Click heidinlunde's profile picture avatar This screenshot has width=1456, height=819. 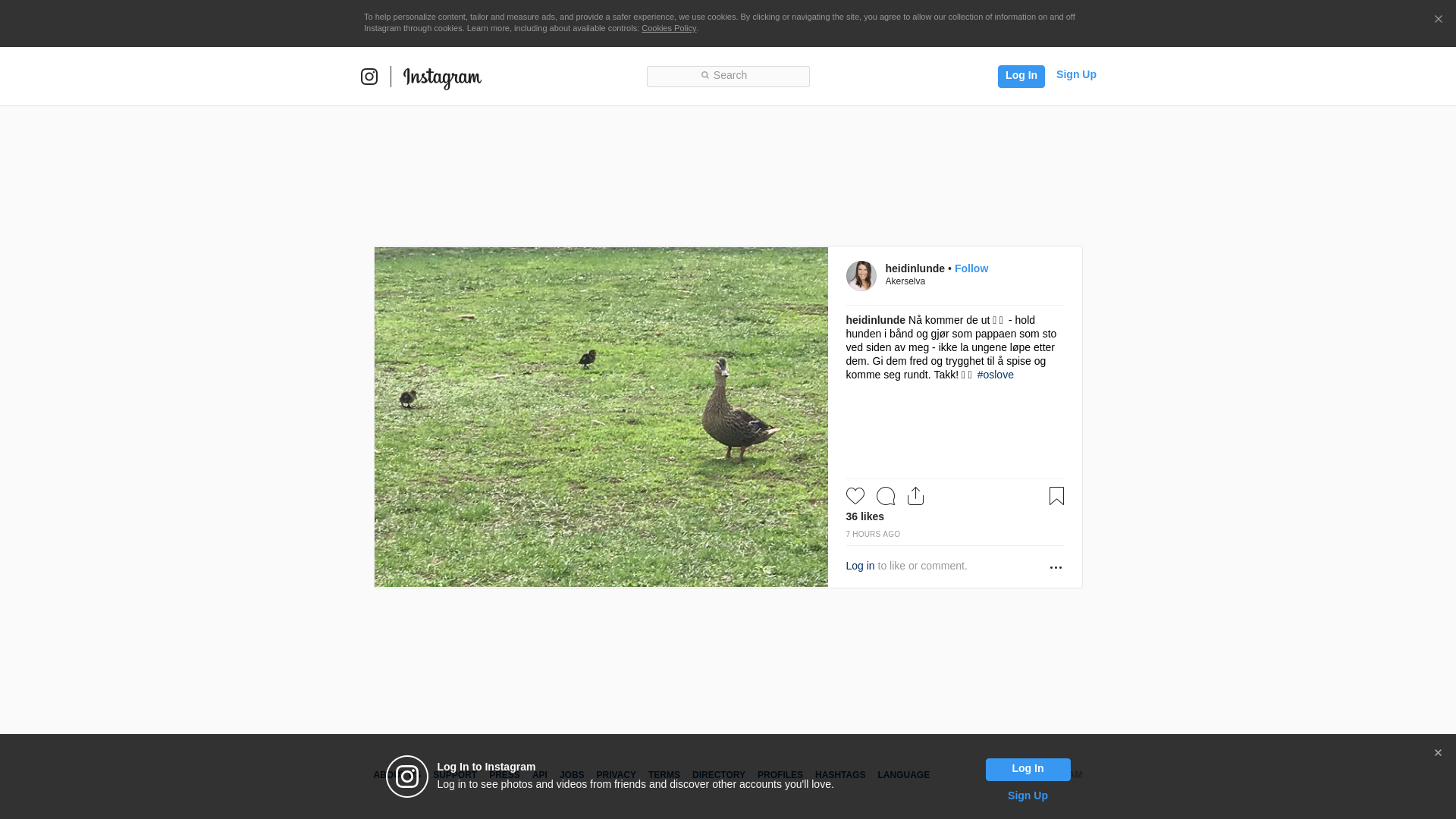(861, 276)
